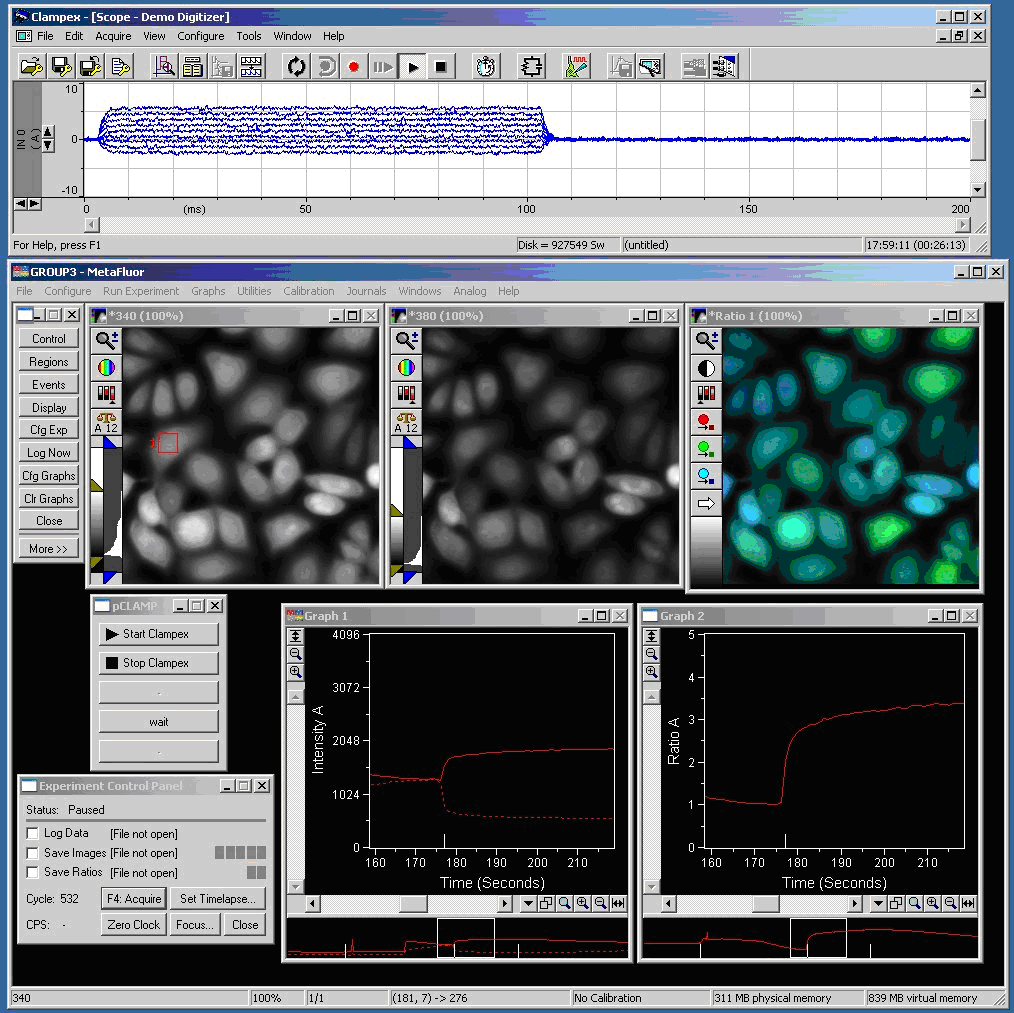Click the Stop Clampex button
This screenshot has height=1013, width=1014.
coord(157,662)
